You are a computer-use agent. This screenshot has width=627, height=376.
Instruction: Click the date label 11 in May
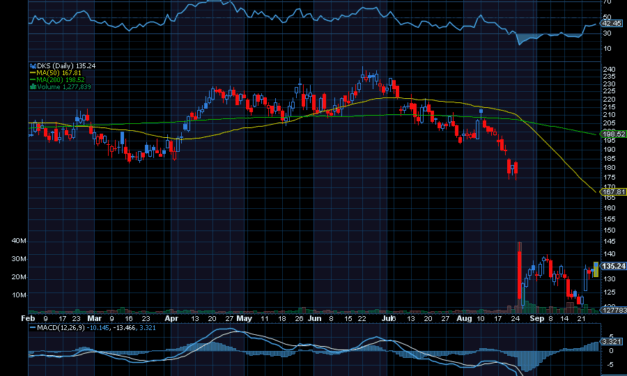click(264, 318)
